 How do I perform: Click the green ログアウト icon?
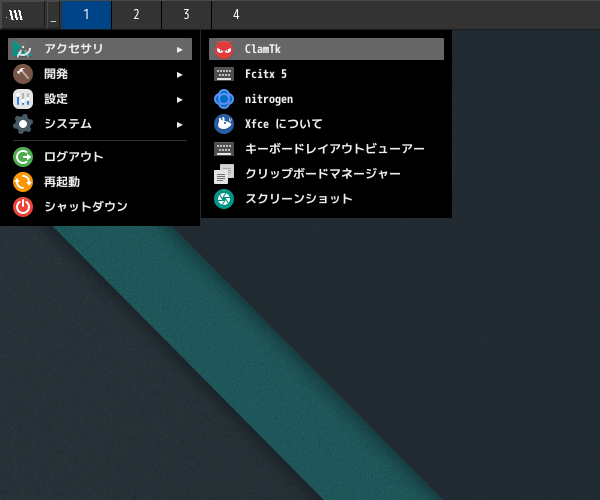point(23,157)
